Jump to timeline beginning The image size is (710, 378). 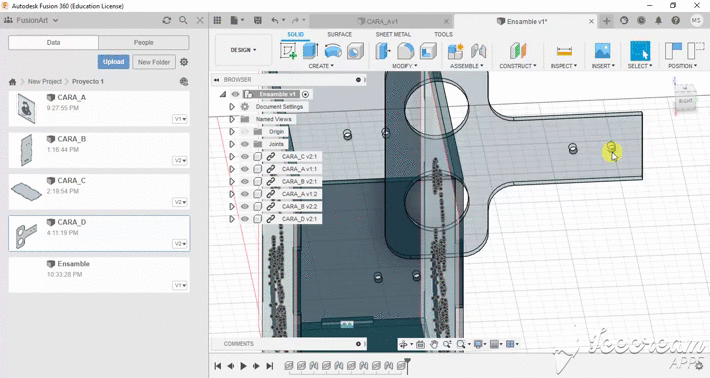click(x=218, y=366)
